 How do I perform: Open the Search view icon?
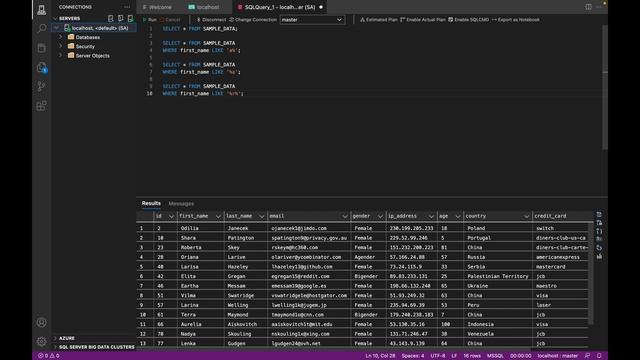42,28
